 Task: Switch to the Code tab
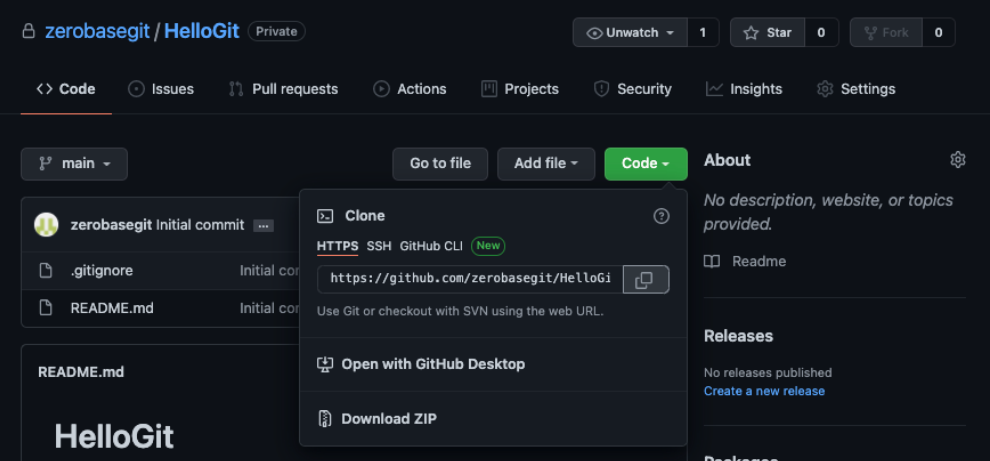point(66,89)
